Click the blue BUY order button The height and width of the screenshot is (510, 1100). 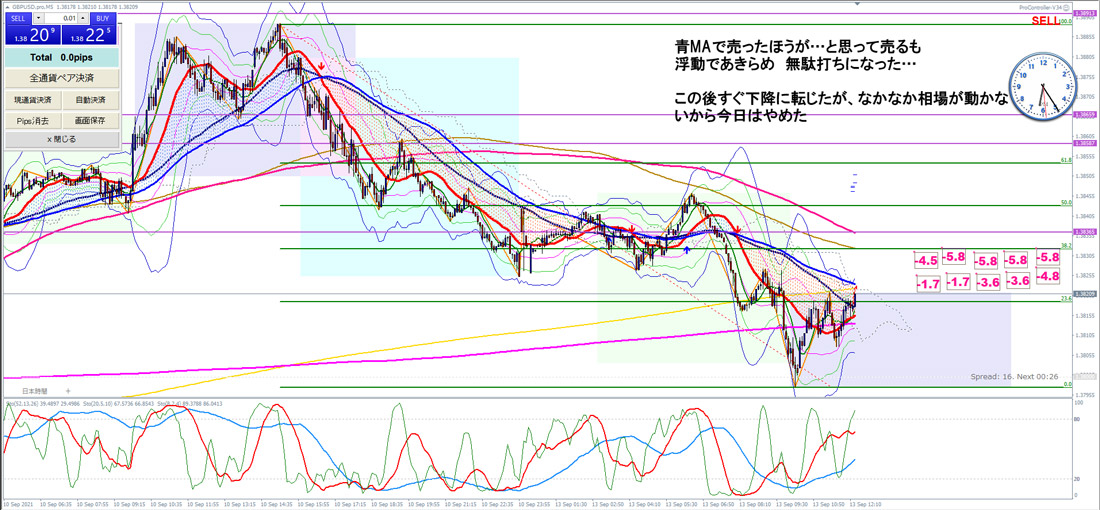coord(104,18)
